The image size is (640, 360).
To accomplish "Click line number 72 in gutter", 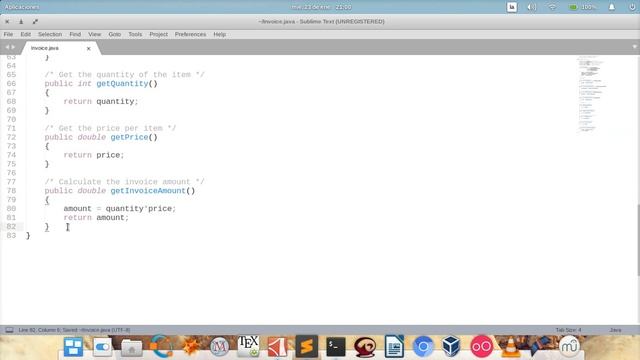I will click(x=11, y=137).
